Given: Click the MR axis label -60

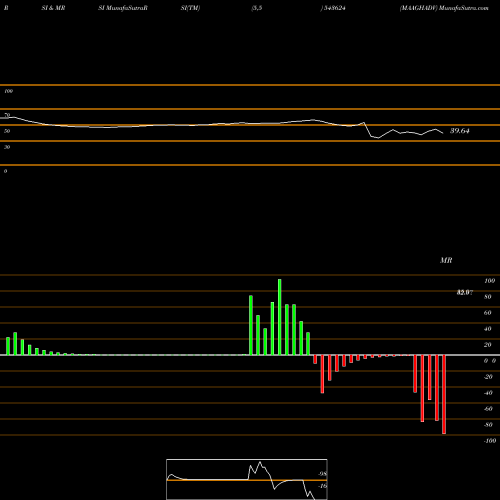Looking at the screenshot, I should pyautogui.click(x=488, y=409).
